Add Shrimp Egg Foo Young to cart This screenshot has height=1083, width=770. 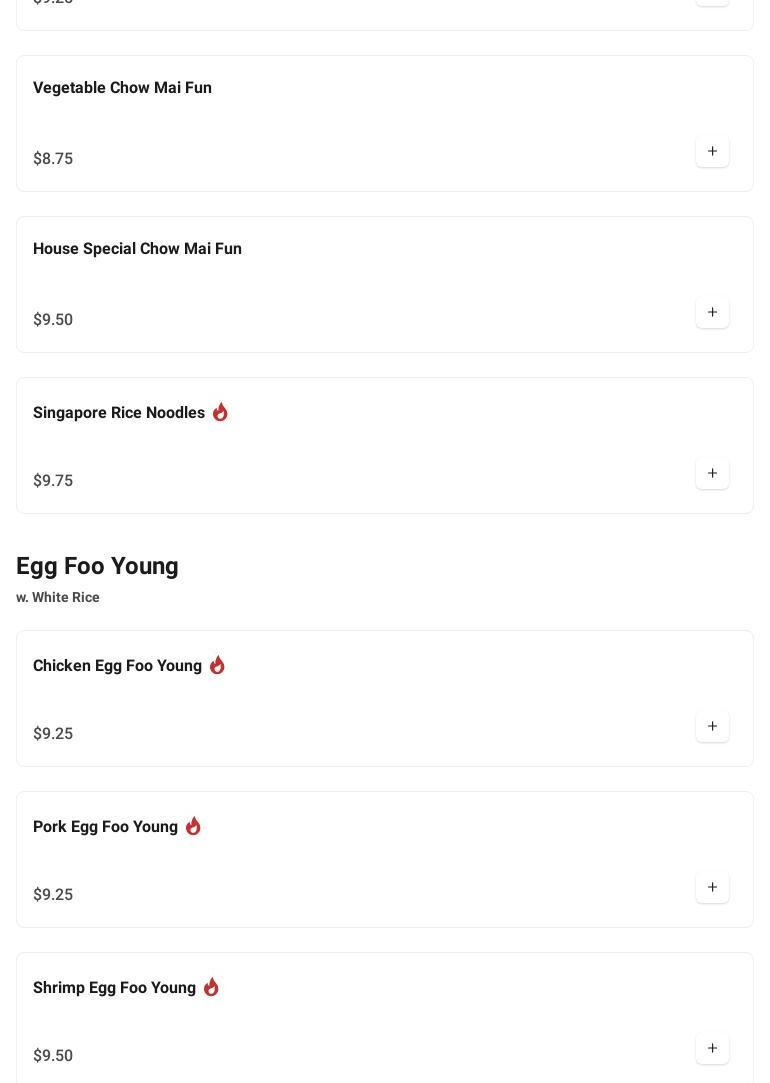(712, 1049)
